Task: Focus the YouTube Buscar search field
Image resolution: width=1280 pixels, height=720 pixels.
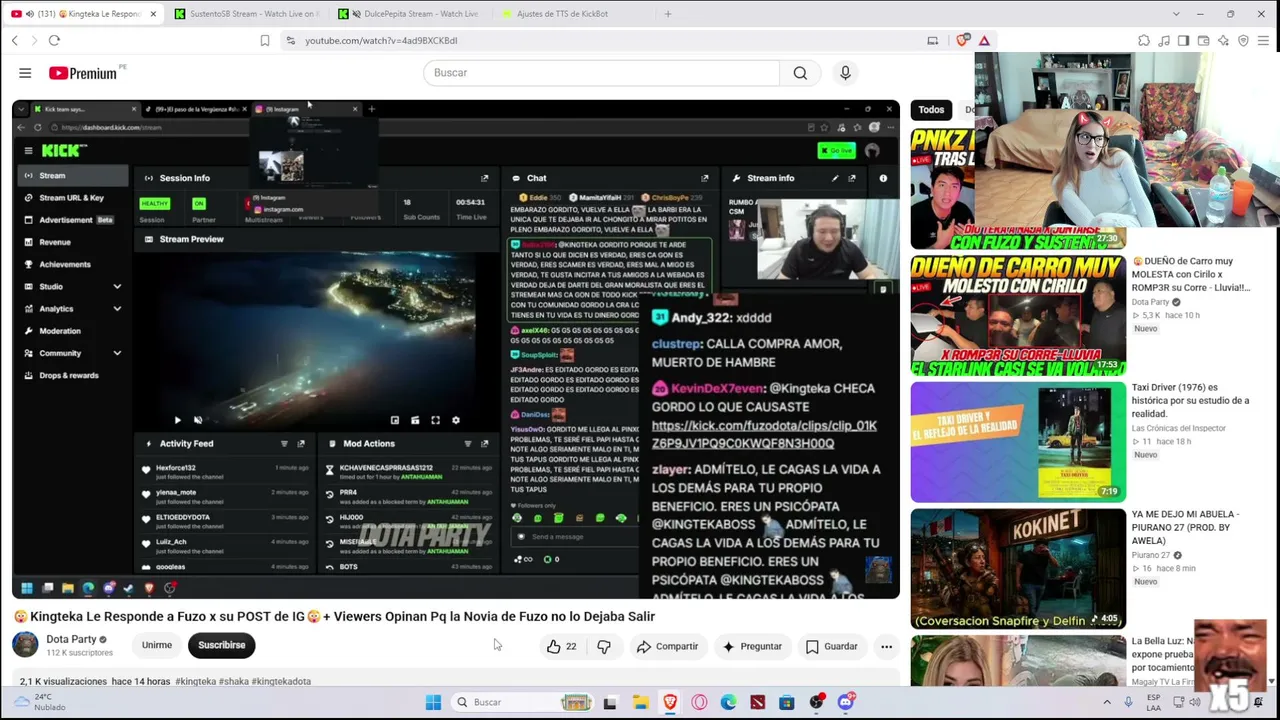Action: click(601, 73)
